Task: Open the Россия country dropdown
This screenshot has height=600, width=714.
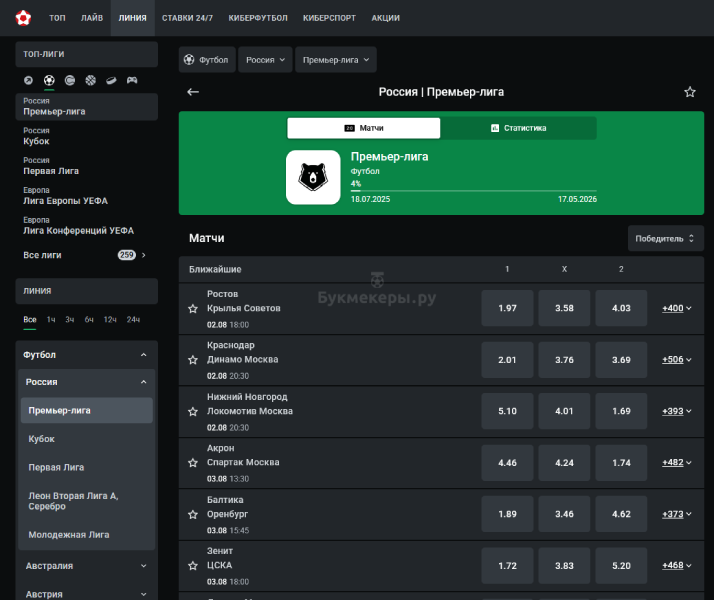Action: (265, 60)
